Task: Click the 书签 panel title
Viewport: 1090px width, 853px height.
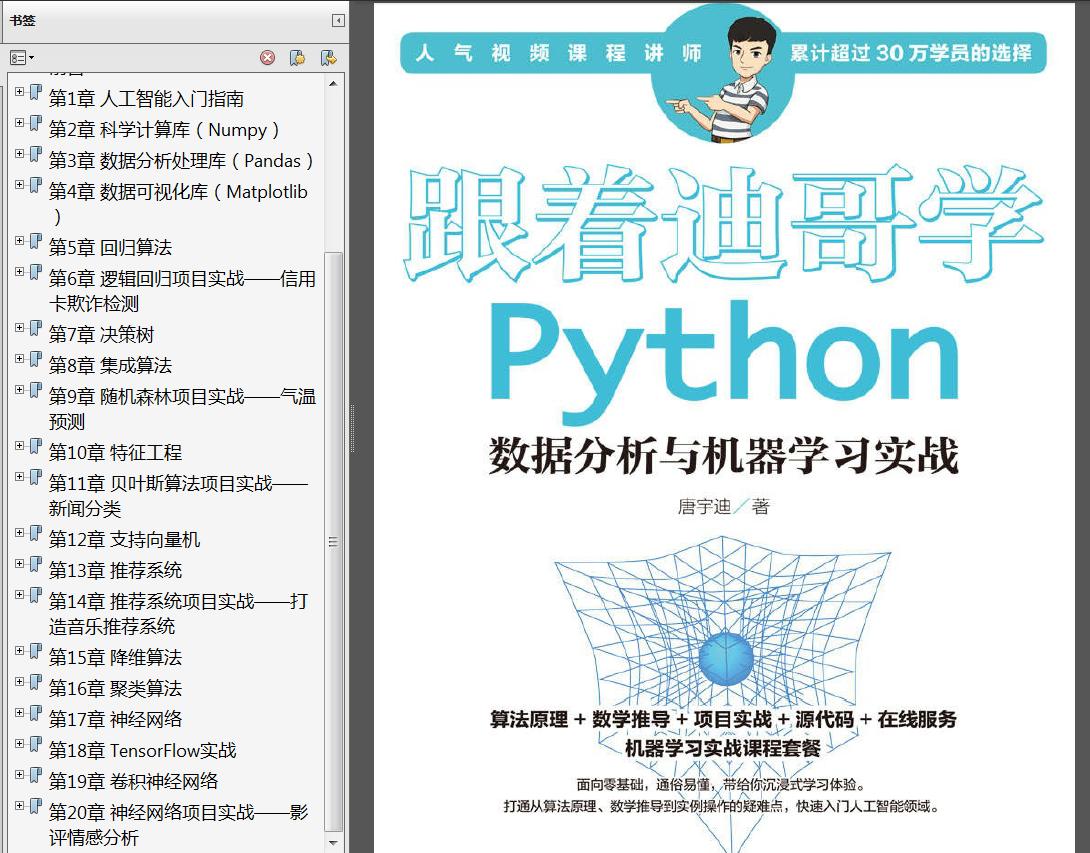Action: [22, 20]
